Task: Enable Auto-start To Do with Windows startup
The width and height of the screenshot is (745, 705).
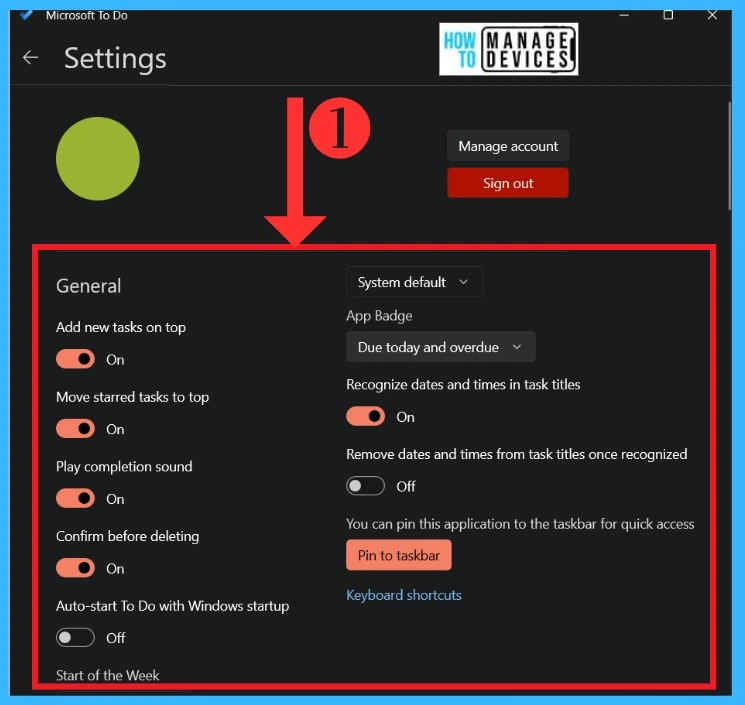Action: click(75, 638)
